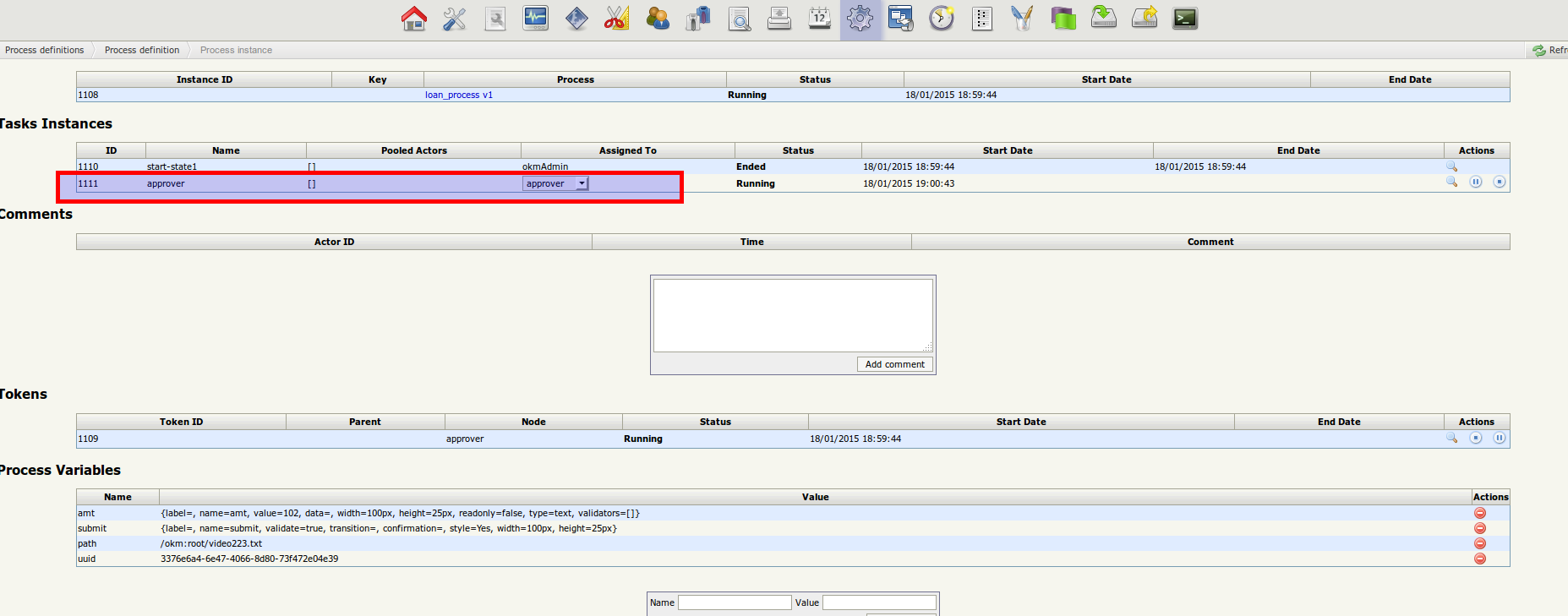1568x616 pixels.
Task: Click the gear workflow icon in toolbar
Action: [x=860, y=19]
